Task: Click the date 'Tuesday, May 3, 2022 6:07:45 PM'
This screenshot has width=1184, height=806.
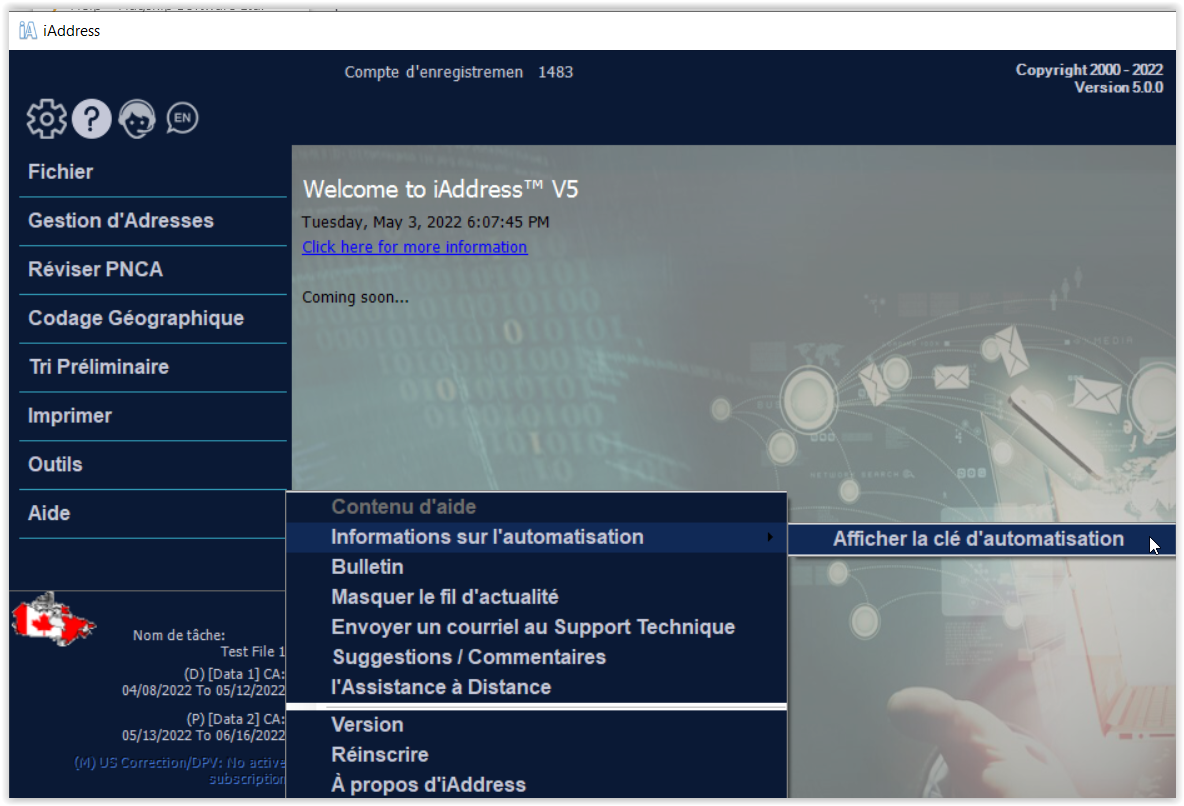Action: coord(426,222)
